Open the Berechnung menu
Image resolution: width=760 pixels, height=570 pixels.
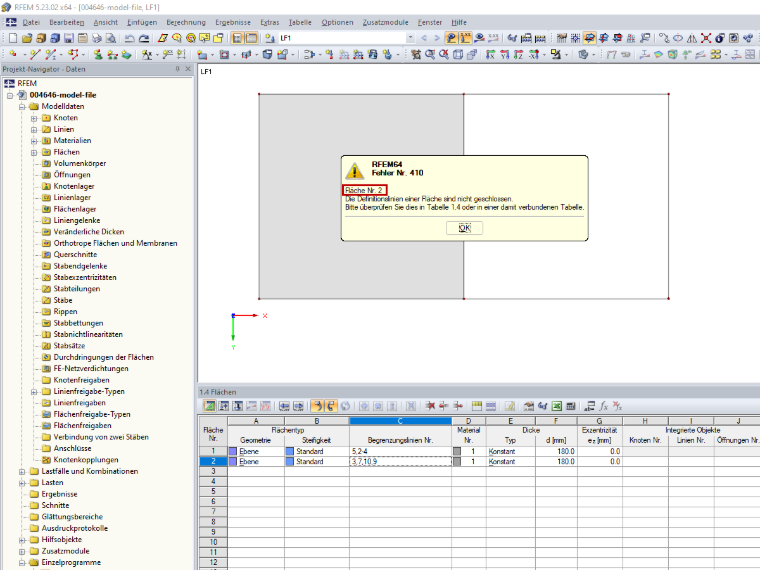click(186, 22)
